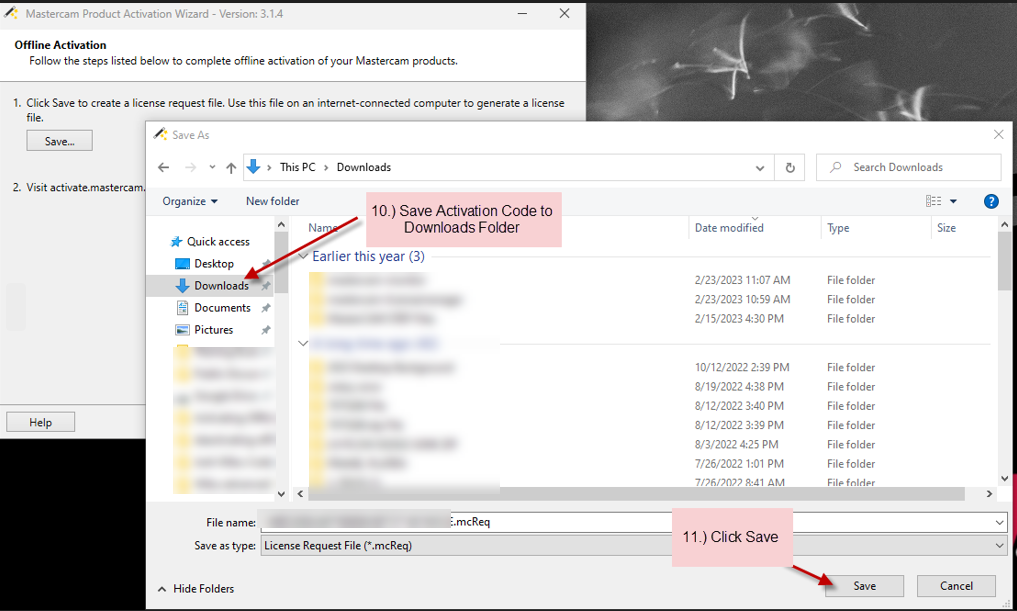Open the File name dropdown arrow
The image size is (1017, 611).
point(999,522)
